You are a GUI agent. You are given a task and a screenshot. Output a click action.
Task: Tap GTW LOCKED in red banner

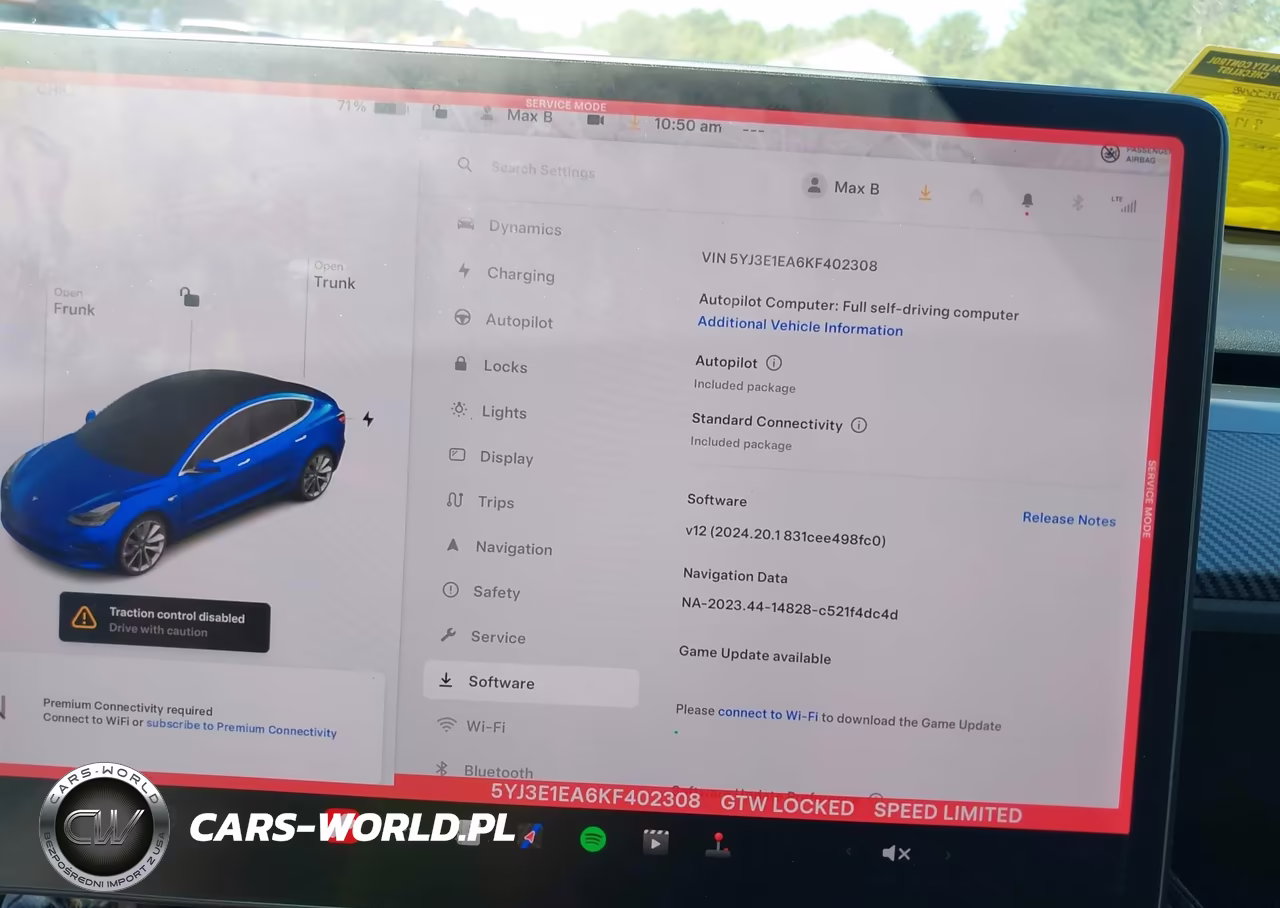pyautogui.click(x=787, y=805)
